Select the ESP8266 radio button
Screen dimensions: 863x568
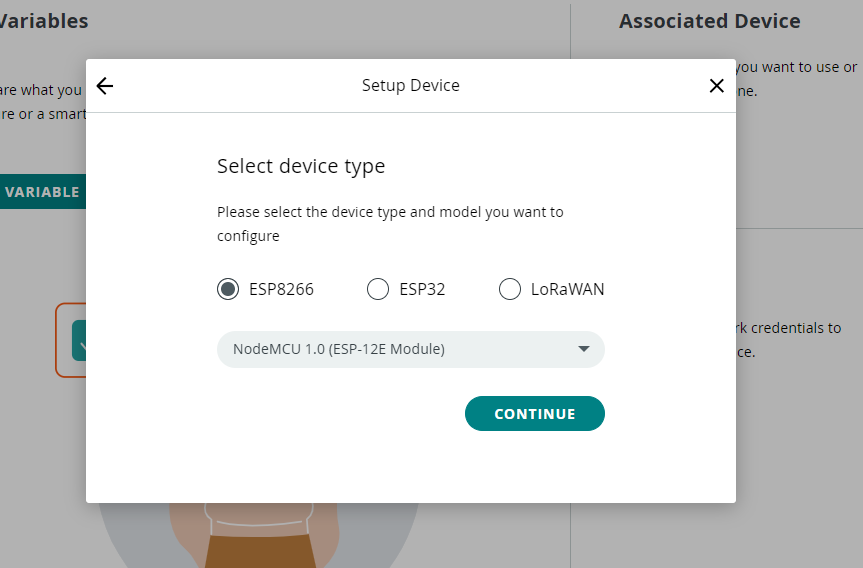pyautogui.click(x=229, y=289)
